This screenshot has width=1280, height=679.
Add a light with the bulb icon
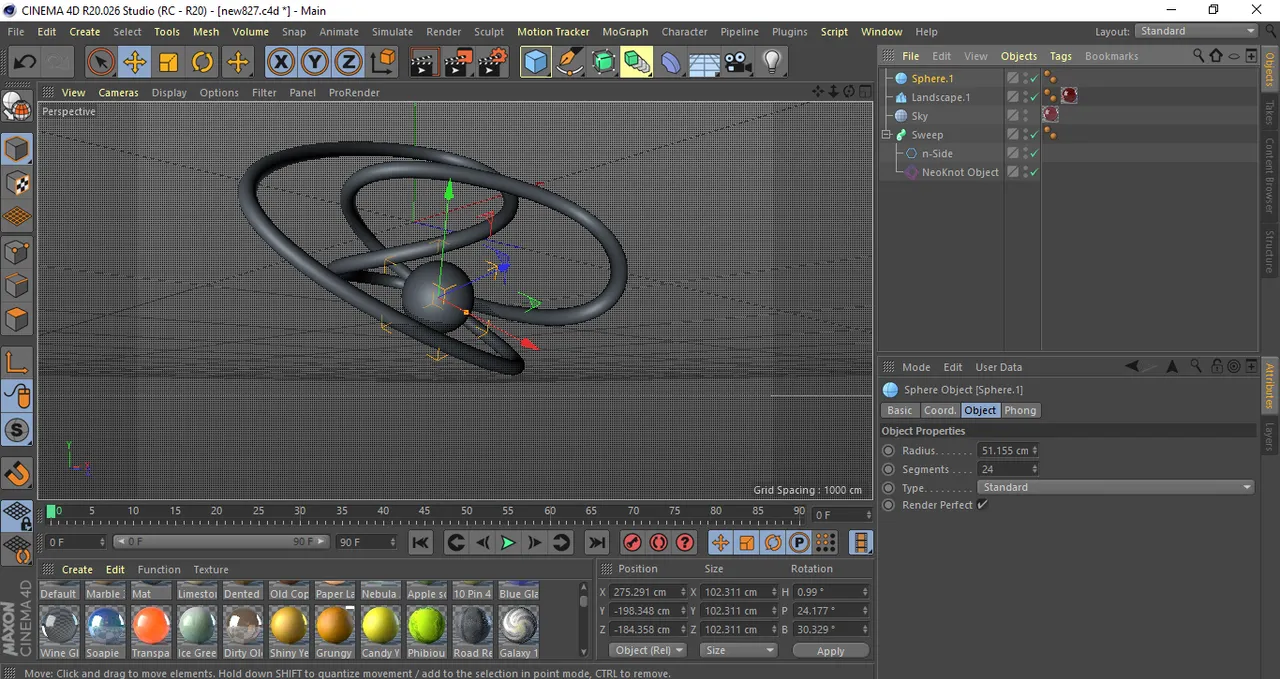[x=771, y=63]
